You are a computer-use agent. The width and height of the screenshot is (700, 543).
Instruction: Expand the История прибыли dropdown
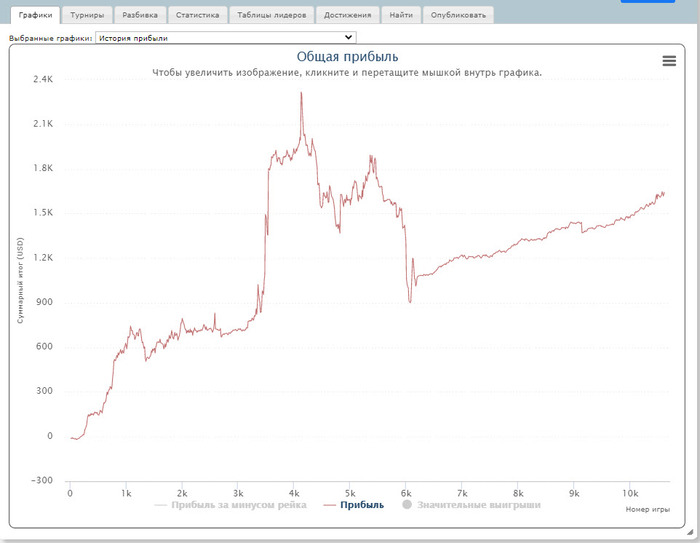[226, 38]
